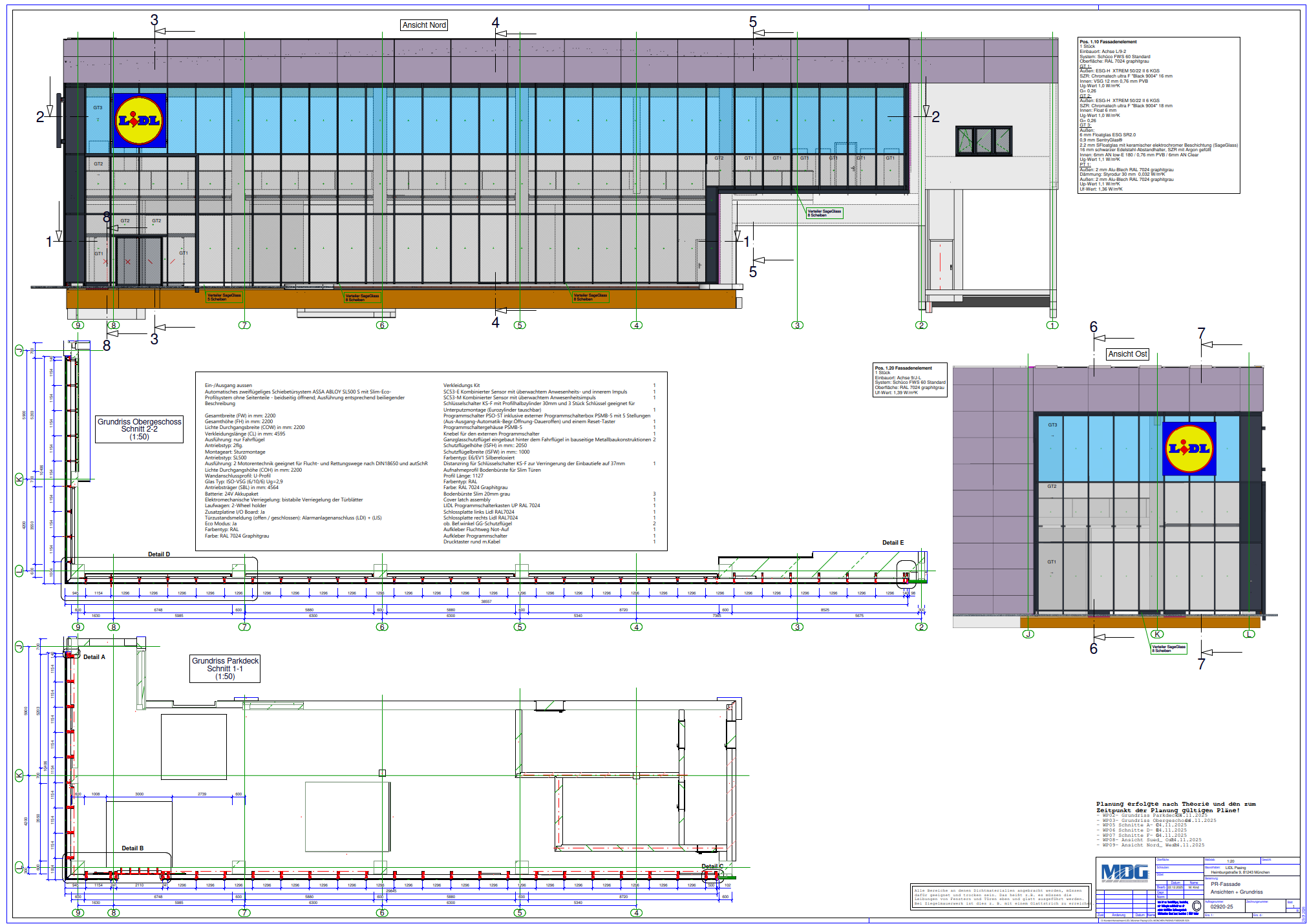1307x924 pixels.
Task: Select the "Ein-/Ausgang aussen" heading
Action: tap(228, 386)
